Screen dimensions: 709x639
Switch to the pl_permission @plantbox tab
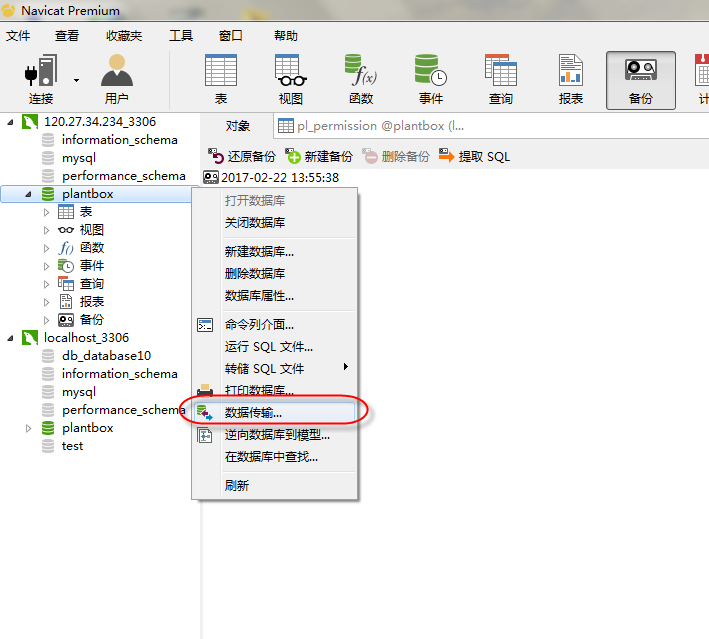click(371, 126)
